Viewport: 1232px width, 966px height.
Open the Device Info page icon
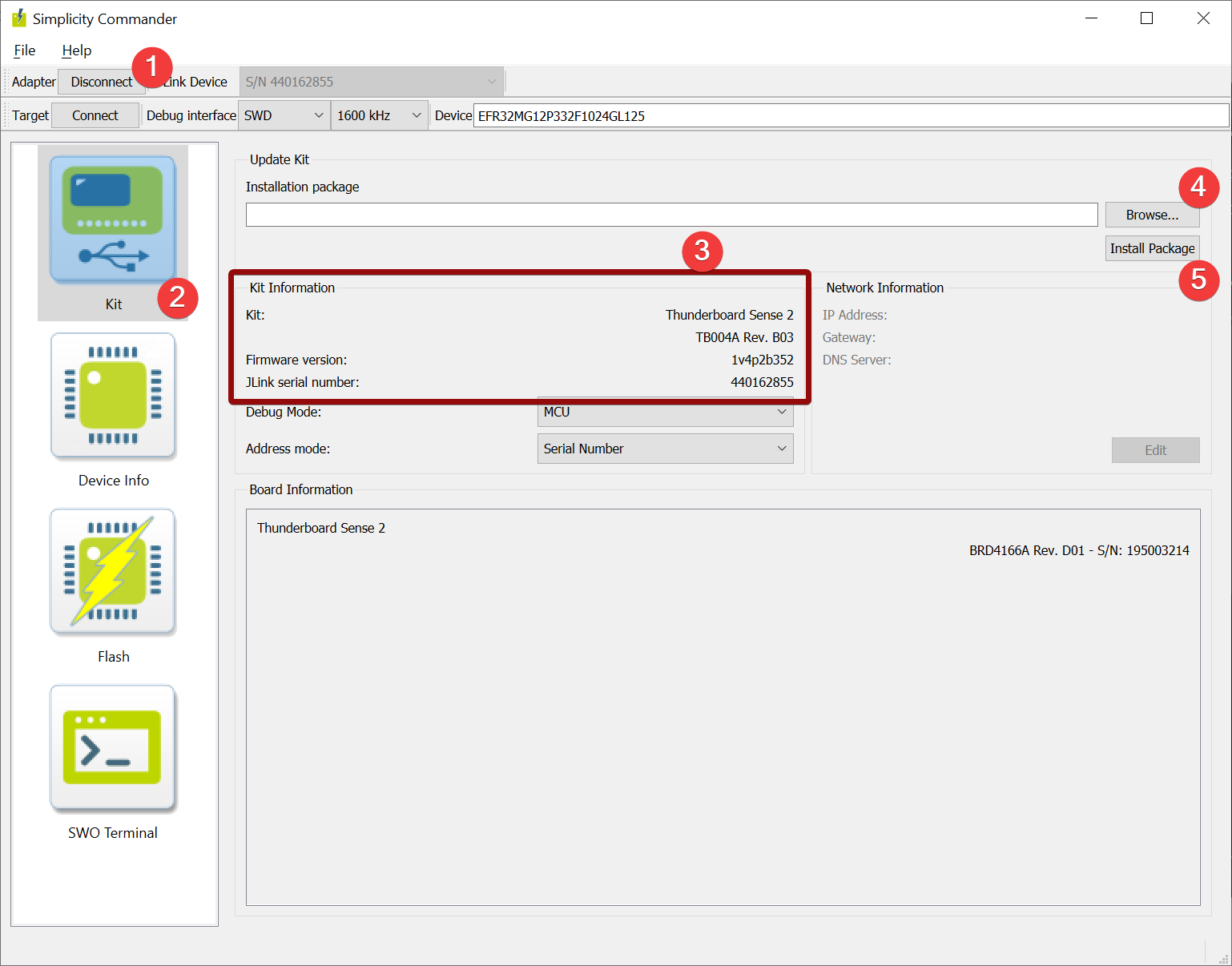coord(113,396)
